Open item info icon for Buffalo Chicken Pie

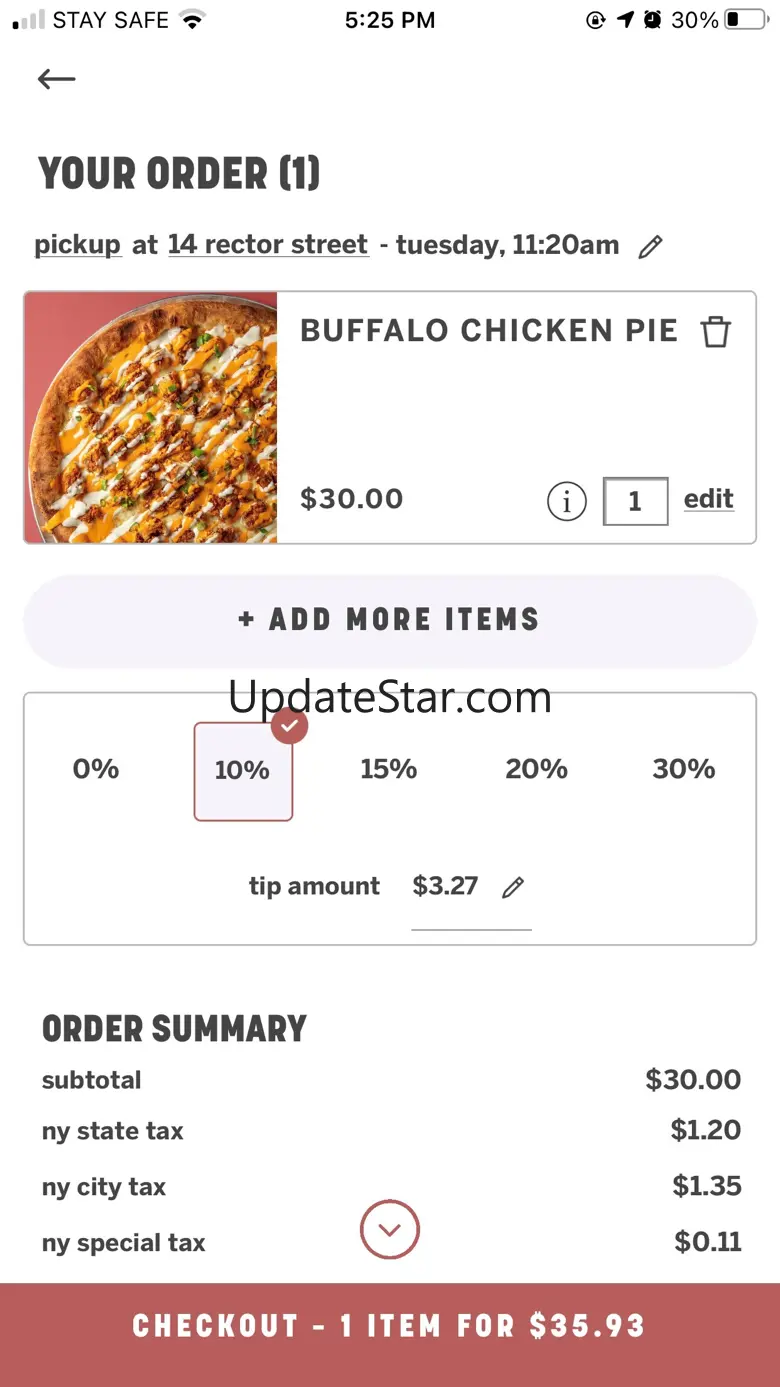point(566,501)
